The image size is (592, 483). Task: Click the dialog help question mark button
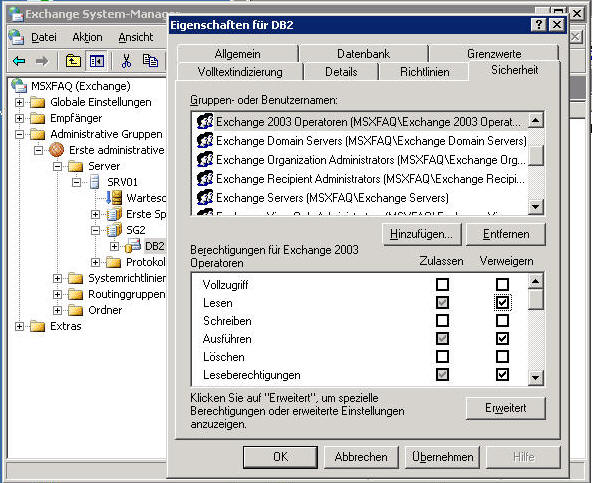point(539,25)
